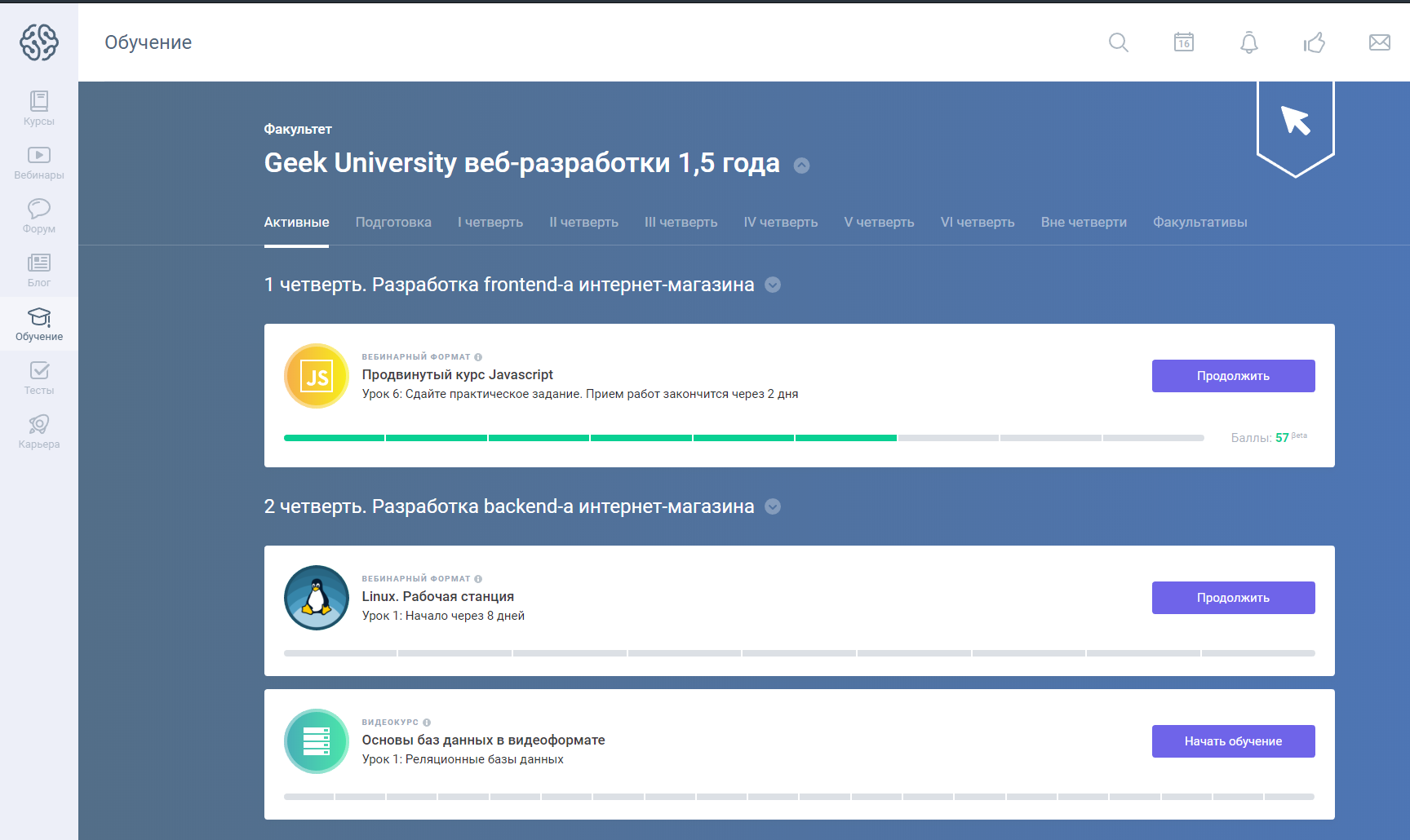Click the Geek University веб-разработки heading
1410x840 pixels.
click(522, 162)
